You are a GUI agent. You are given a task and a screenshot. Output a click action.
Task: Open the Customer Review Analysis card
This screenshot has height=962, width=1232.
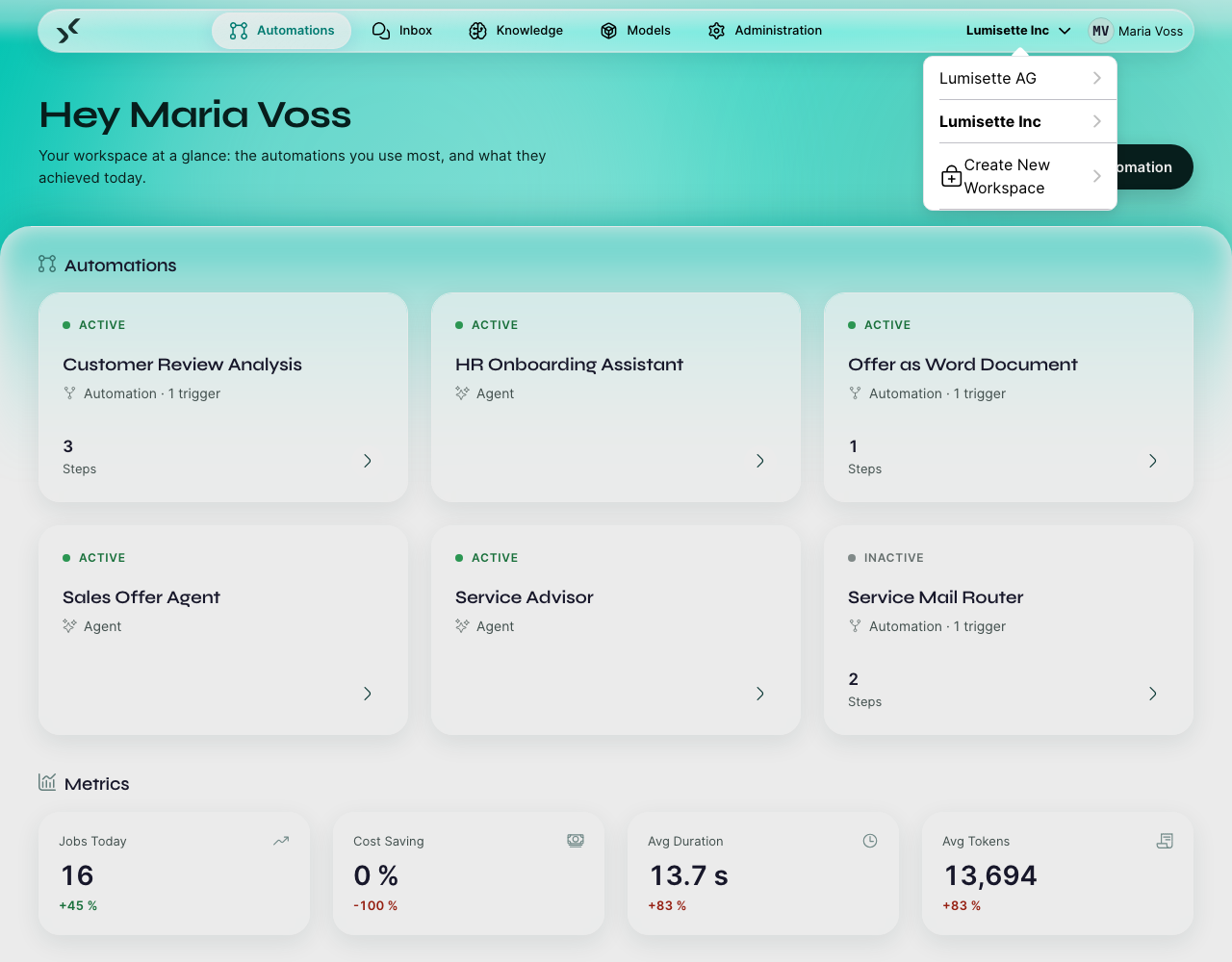click(223, 397)
